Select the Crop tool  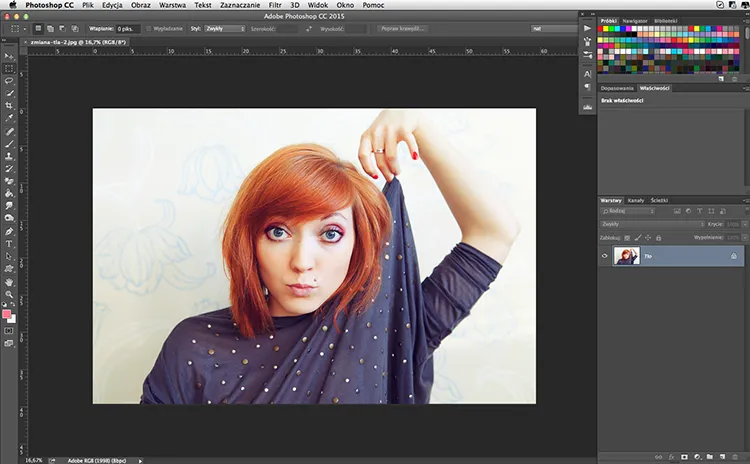pos(9,106)
